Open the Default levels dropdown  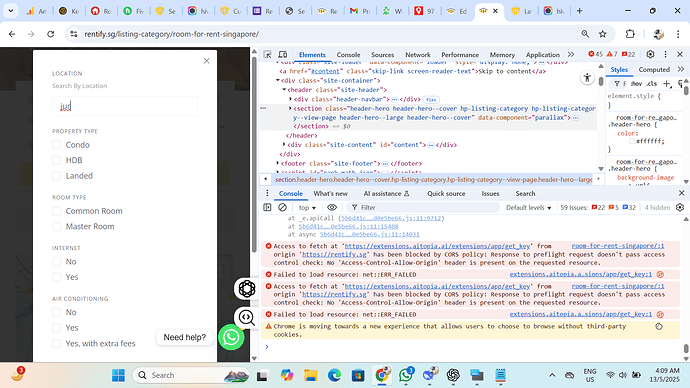click(529, 208)
